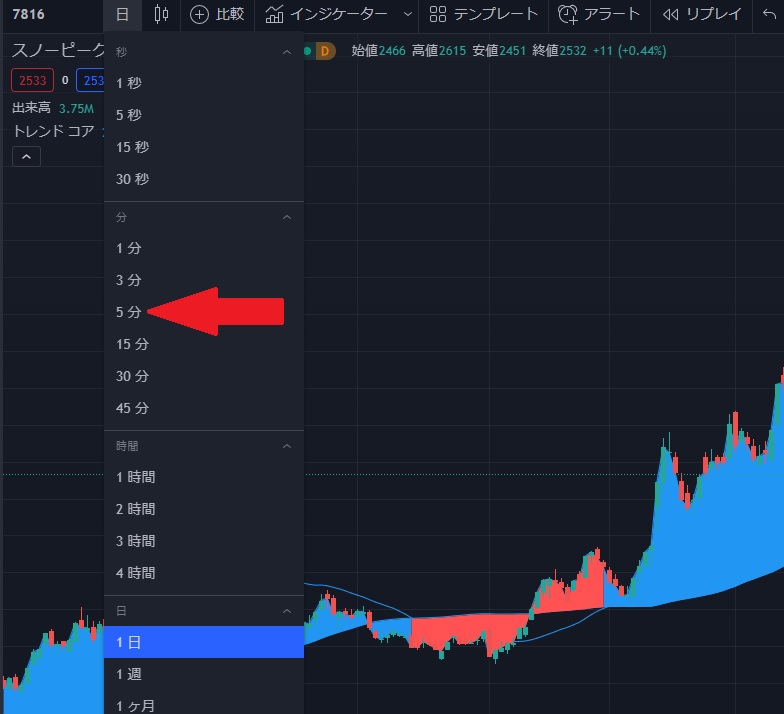Image resolution: width=784 pixels, height=714 pixels.
Task: Click the orange D data status badge
Action: click(x=325, y=51)
